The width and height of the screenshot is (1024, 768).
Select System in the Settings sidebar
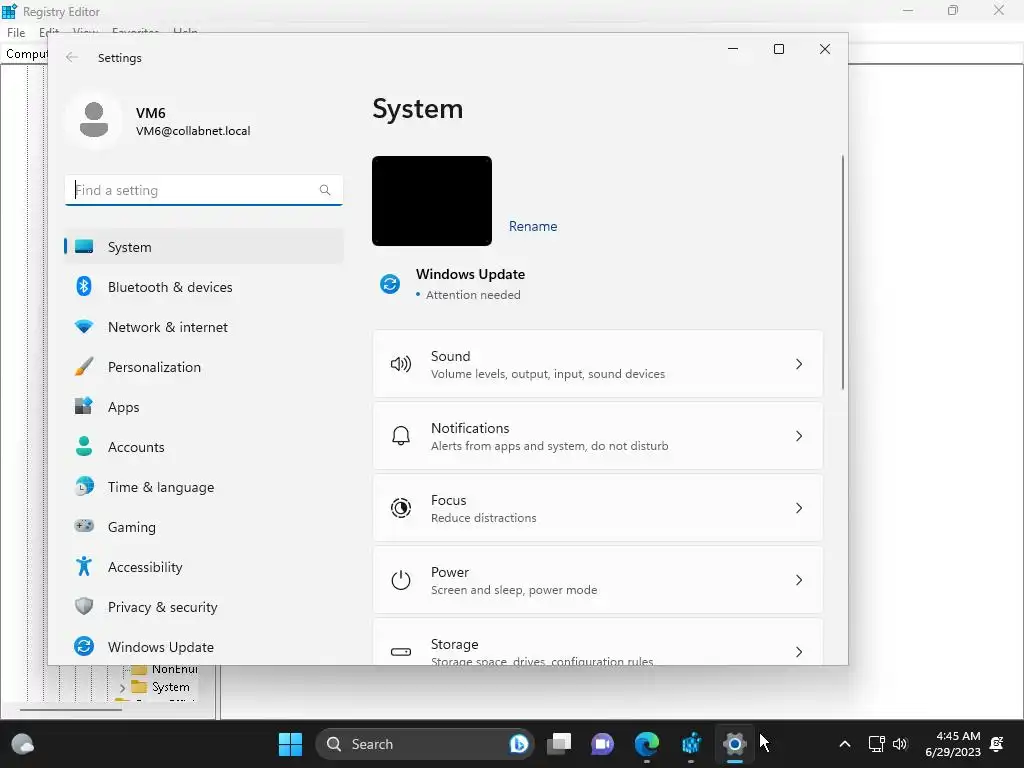click(x=204, y=247)
